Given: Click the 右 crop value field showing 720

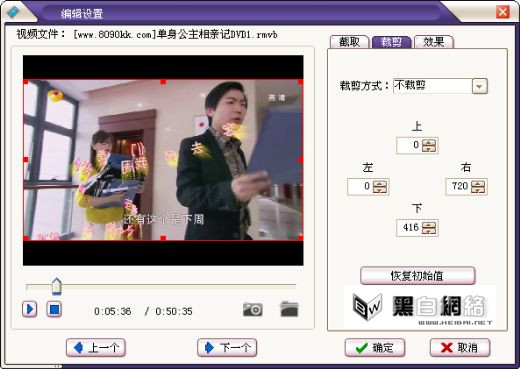Looking at the screenshot, I should tap(458, 186).
